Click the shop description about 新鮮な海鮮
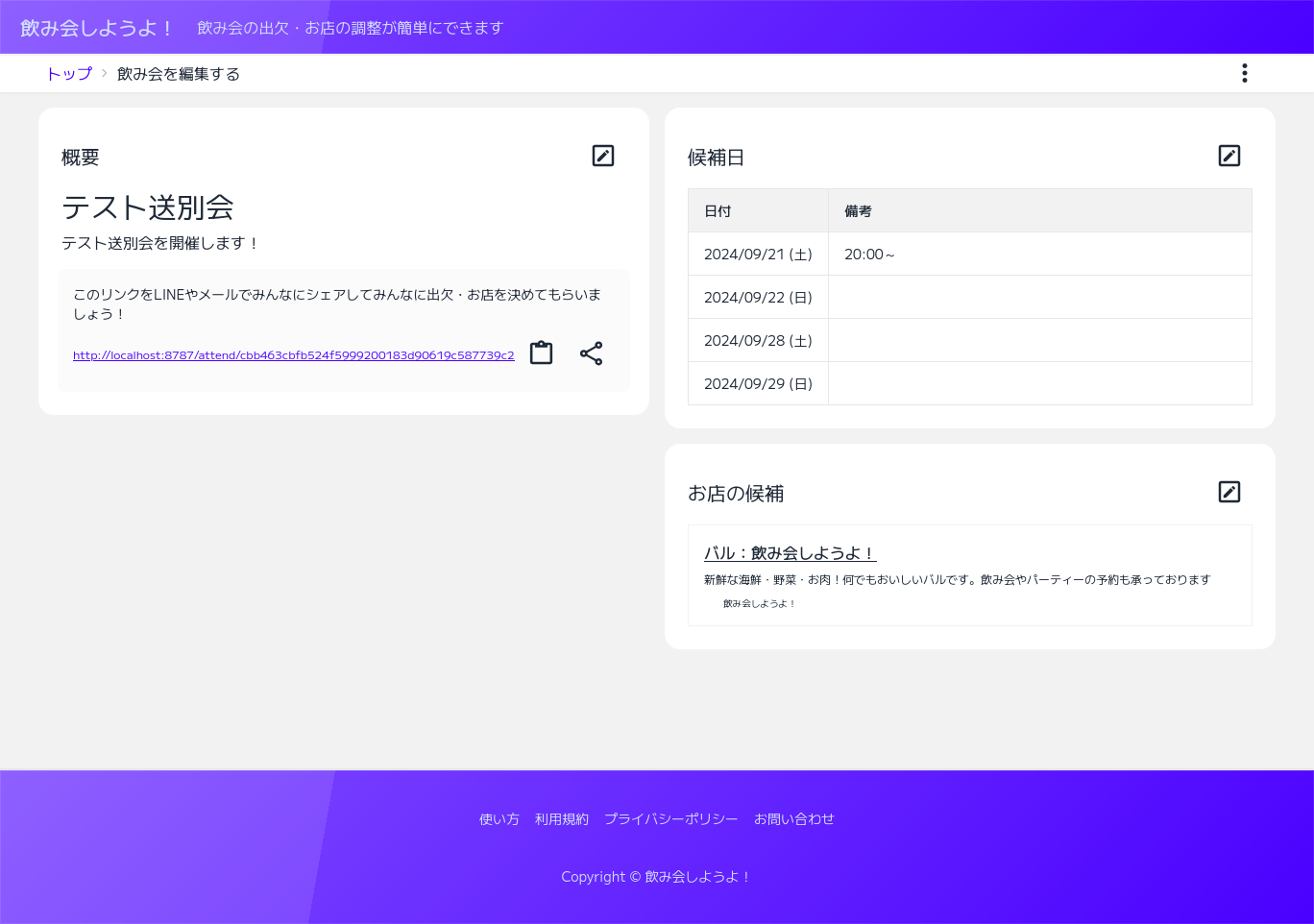This screenshot has width=1314, height=924. click(958, 580)
